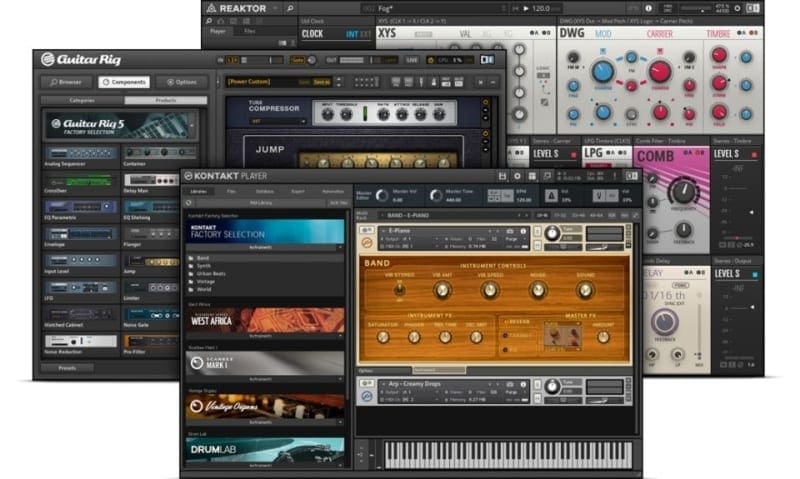Select Kontakt Files tab

[231, 191]
